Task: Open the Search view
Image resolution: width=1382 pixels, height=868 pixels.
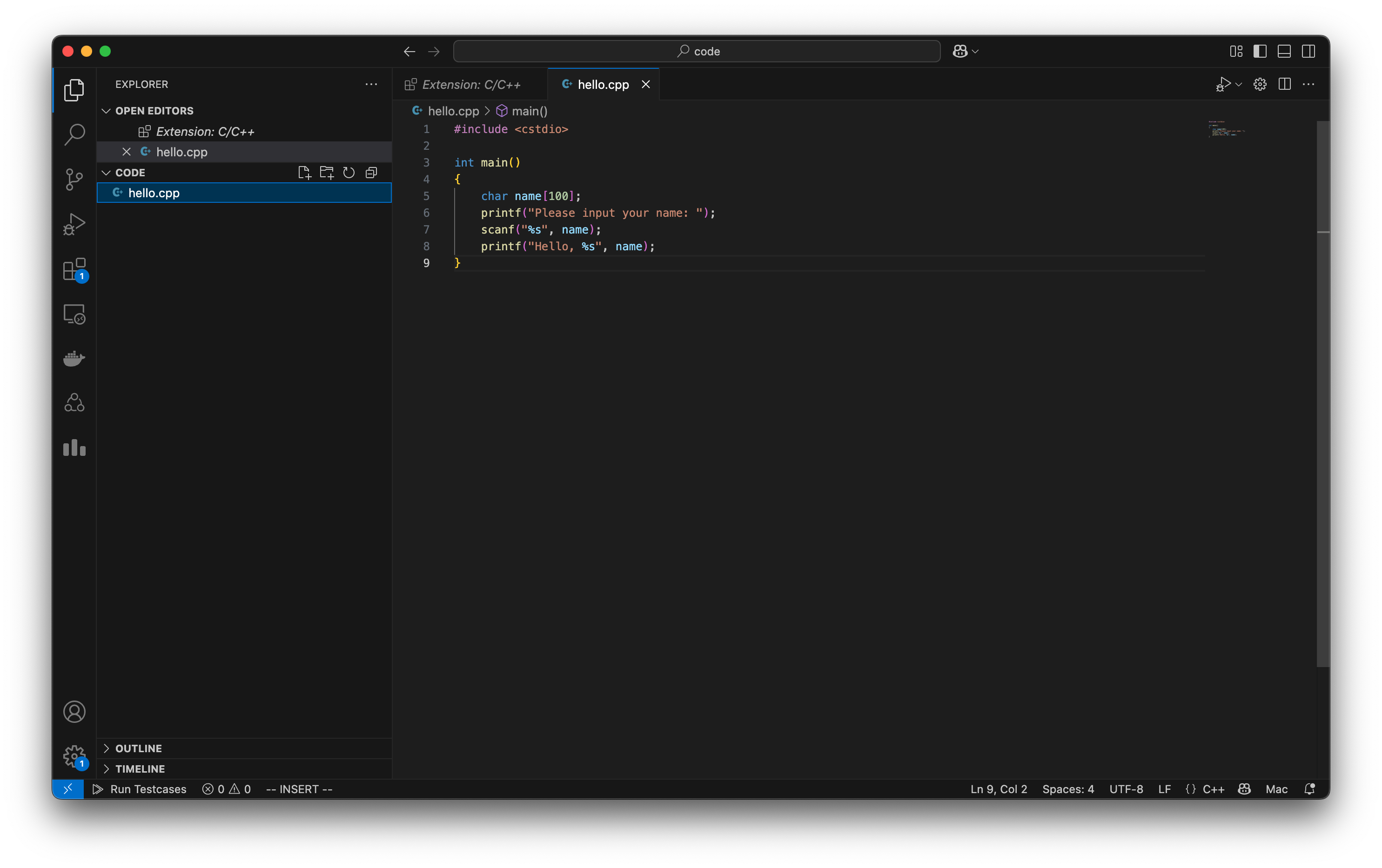Action: tap(74, 134)
